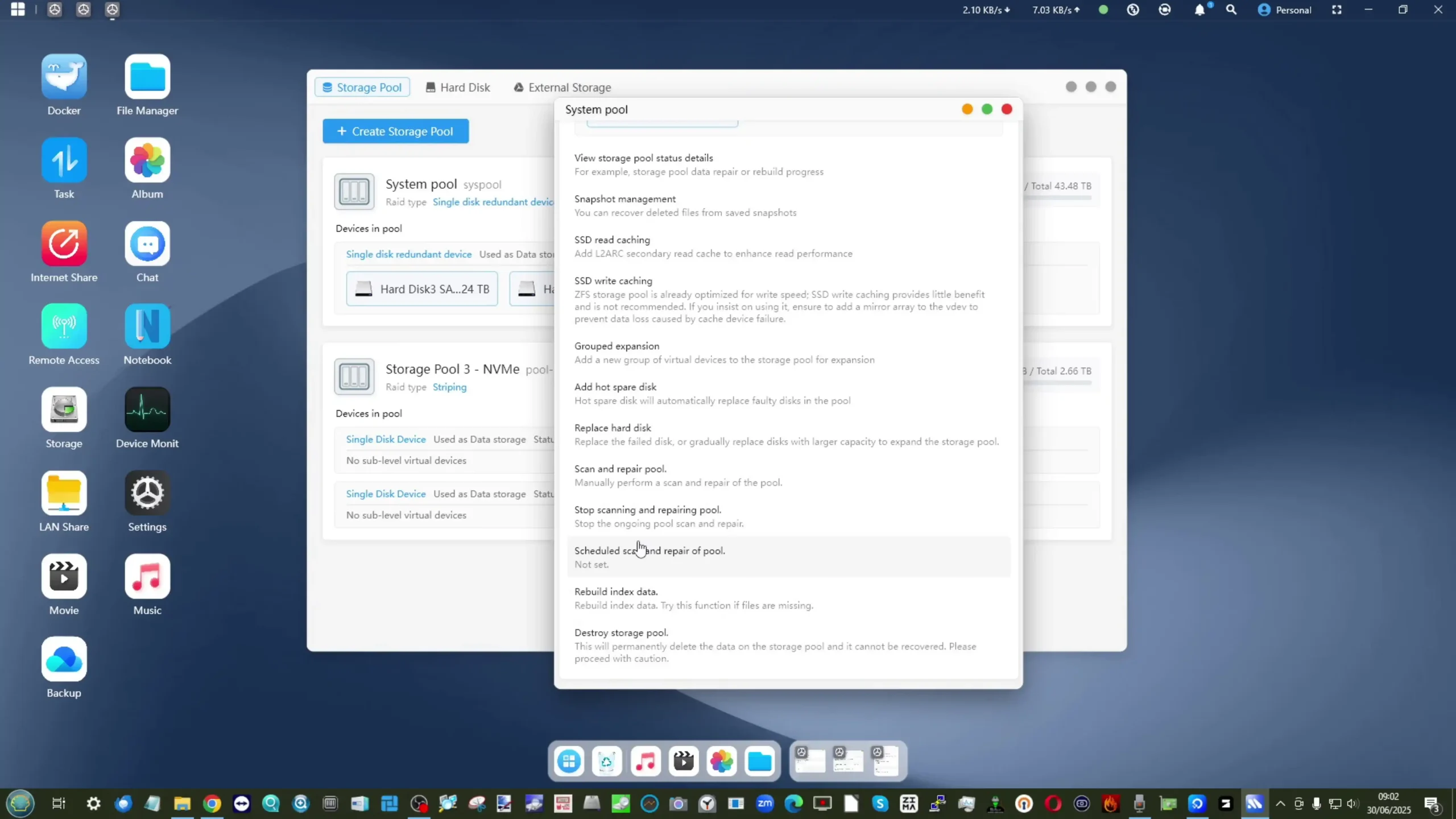Select SSD write caching option
The image size is (1456, 819).
pos(788,300)
